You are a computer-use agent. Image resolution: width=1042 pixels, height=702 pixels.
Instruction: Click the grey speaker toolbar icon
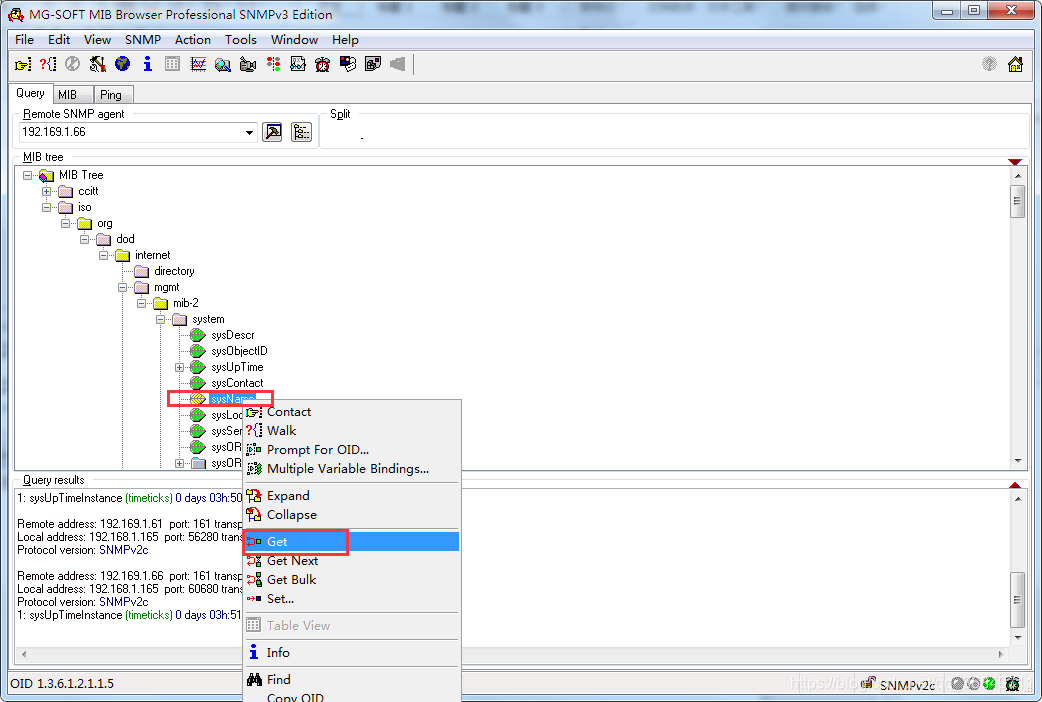pyautogui.click(x=397, y=64)
